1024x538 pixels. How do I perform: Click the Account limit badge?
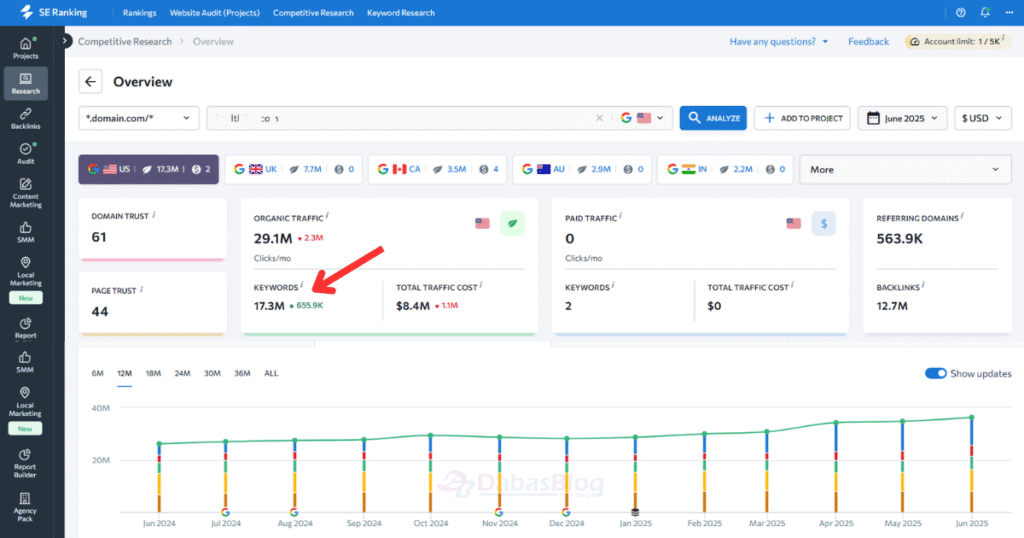click(x=958, y=41)
